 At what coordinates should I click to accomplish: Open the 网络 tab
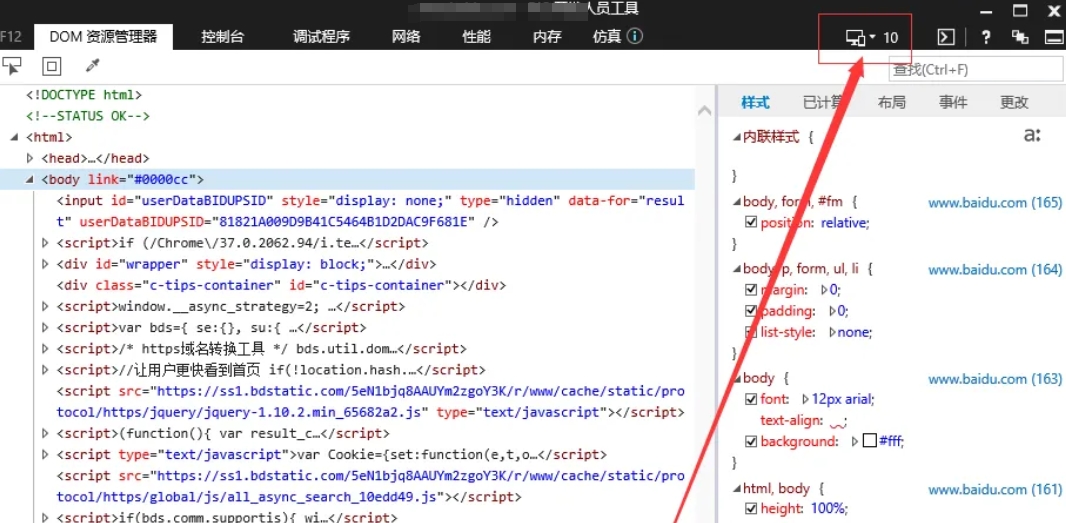(406, 37)
